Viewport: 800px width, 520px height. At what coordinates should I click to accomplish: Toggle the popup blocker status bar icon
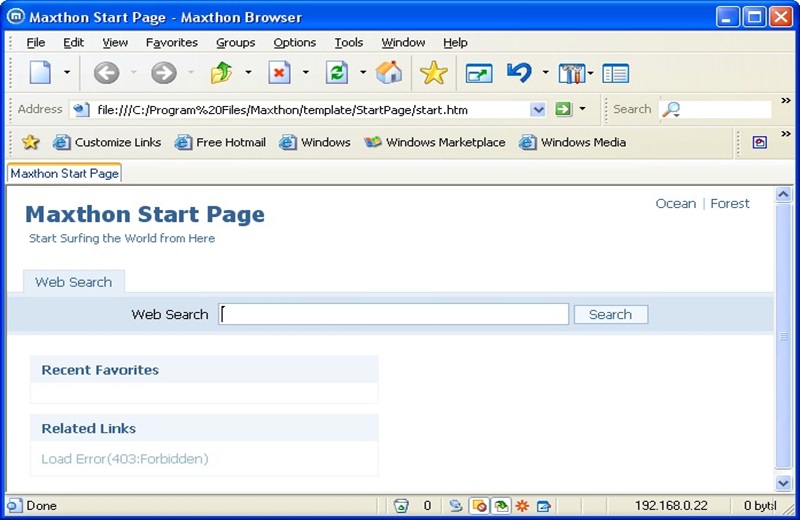tap(480, 506)
